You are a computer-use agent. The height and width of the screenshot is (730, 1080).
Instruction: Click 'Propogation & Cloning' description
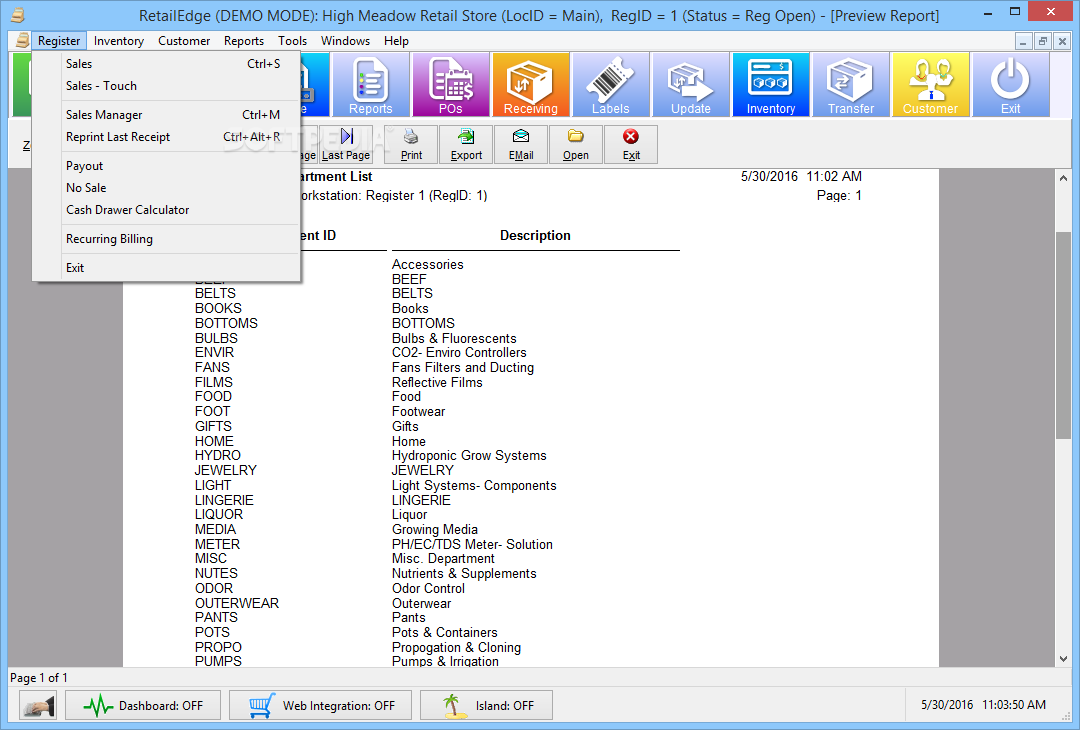(457, 647)
